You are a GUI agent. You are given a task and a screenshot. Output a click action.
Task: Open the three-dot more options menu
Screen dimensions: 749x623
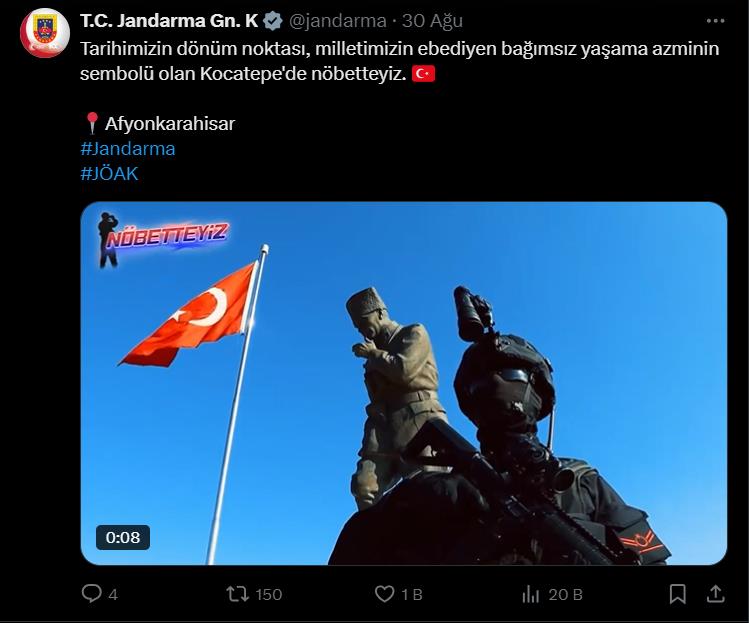tap(715, 21)
